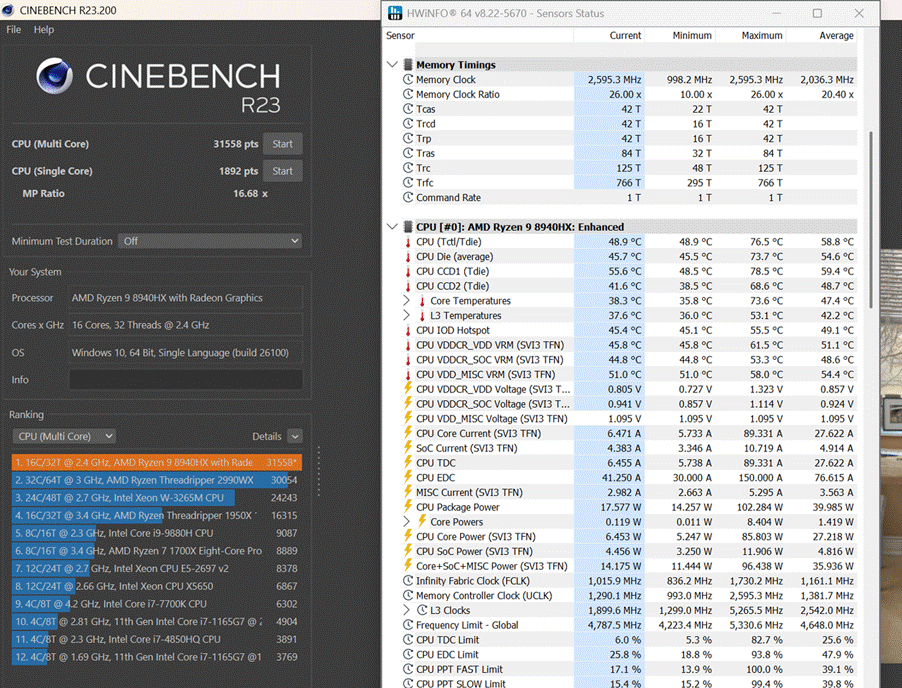The image size is (902, 688).
Task: Open the Minimum Test Duration dropdown
Action: 209,241
